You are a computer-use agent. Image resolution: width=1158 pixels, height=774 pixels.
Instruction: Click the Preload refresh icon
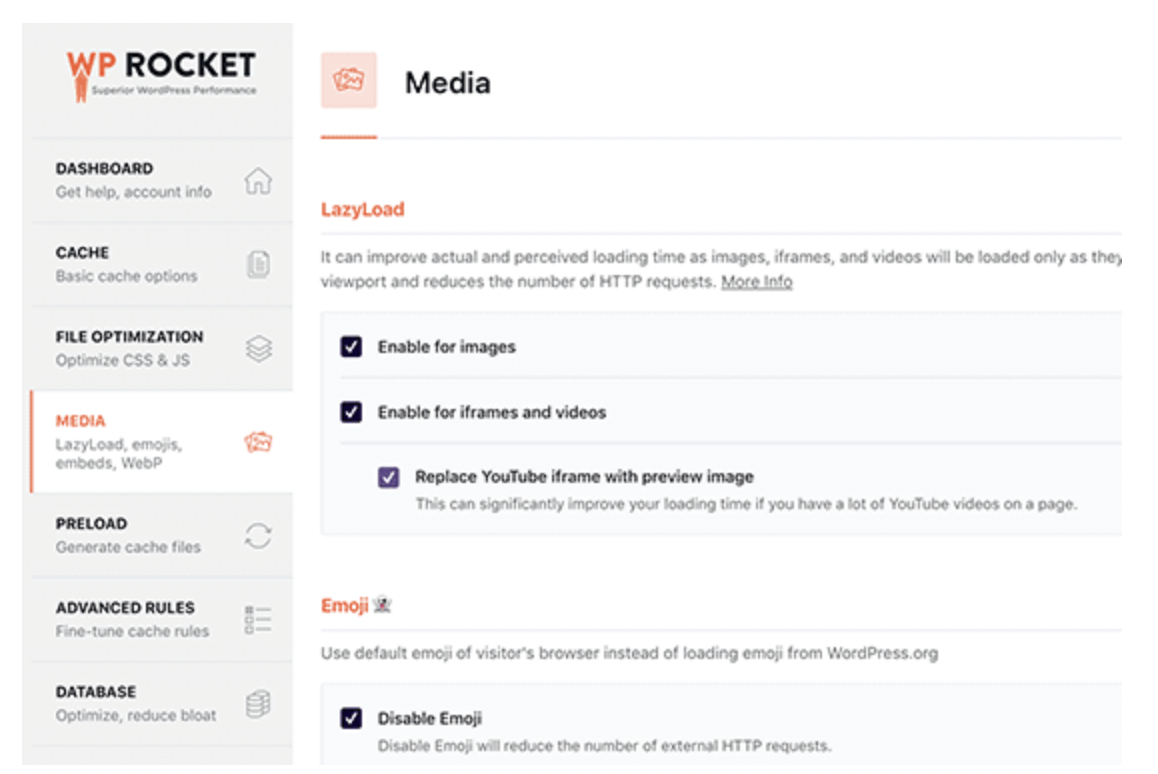pyautogui.click(x=258, y=536)
